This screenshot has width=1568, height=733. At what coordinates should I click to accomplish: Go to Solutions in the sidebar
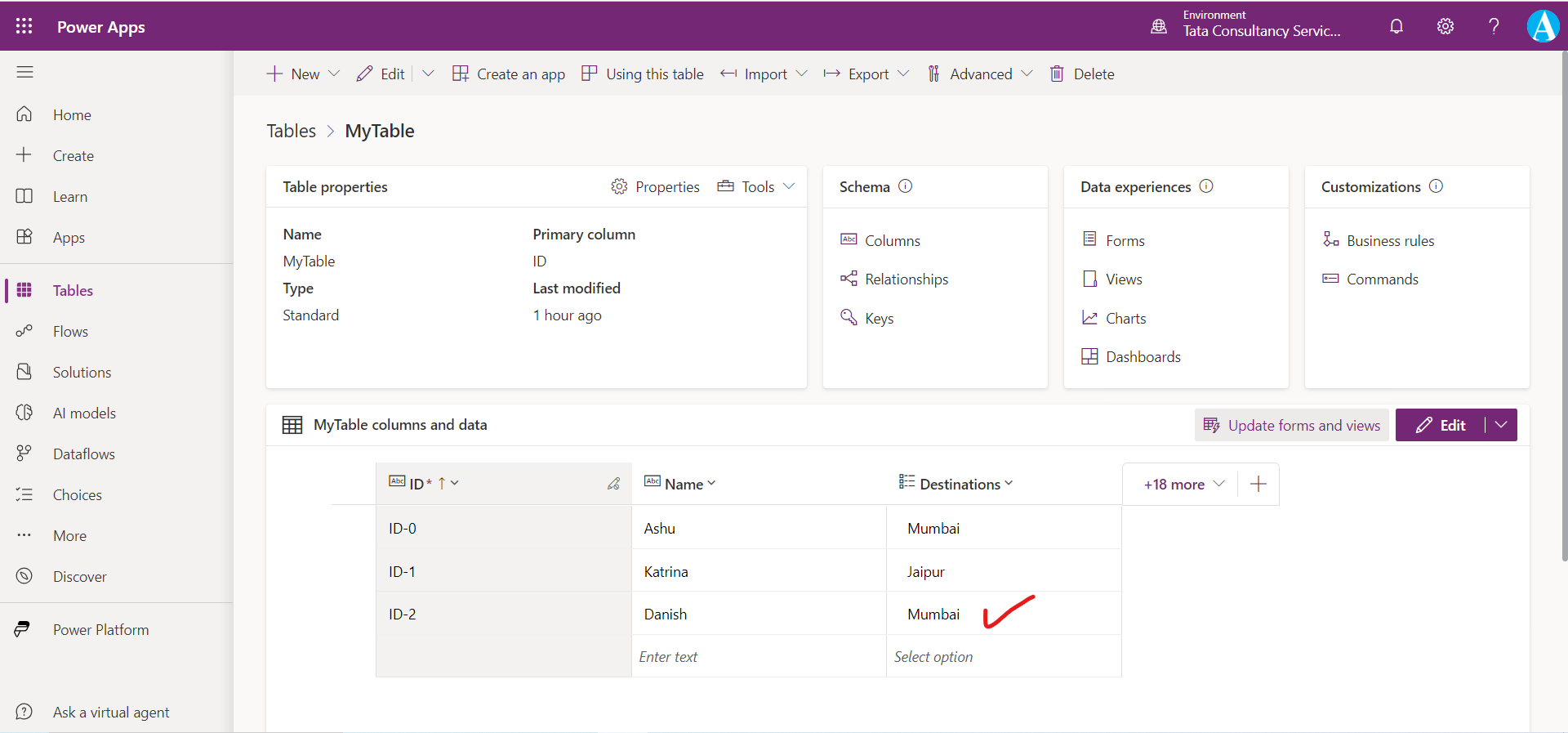click(x=82, y=372)
